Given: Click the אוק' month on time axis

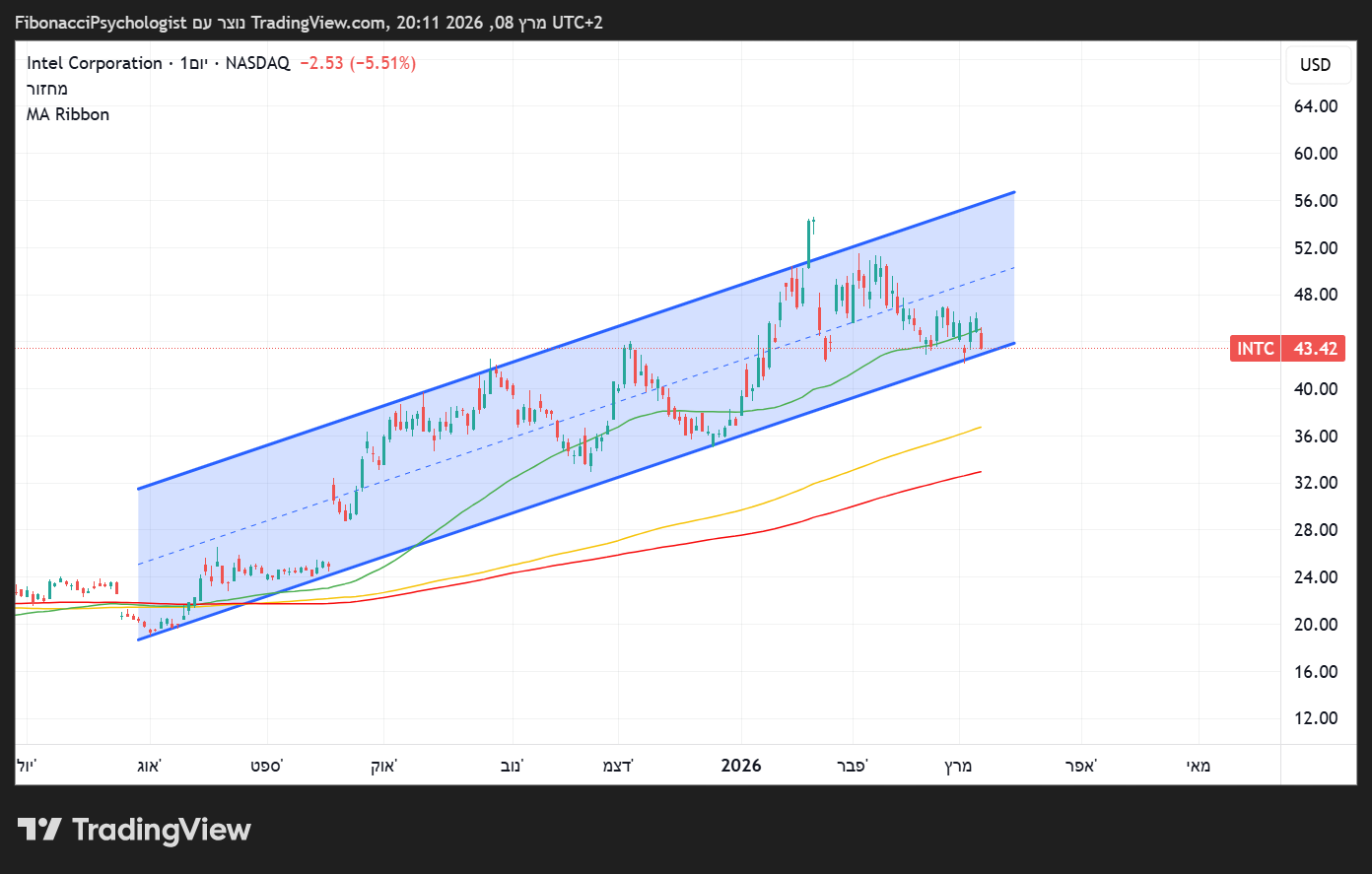Looking at the screenshot, I should coord(383,766).
